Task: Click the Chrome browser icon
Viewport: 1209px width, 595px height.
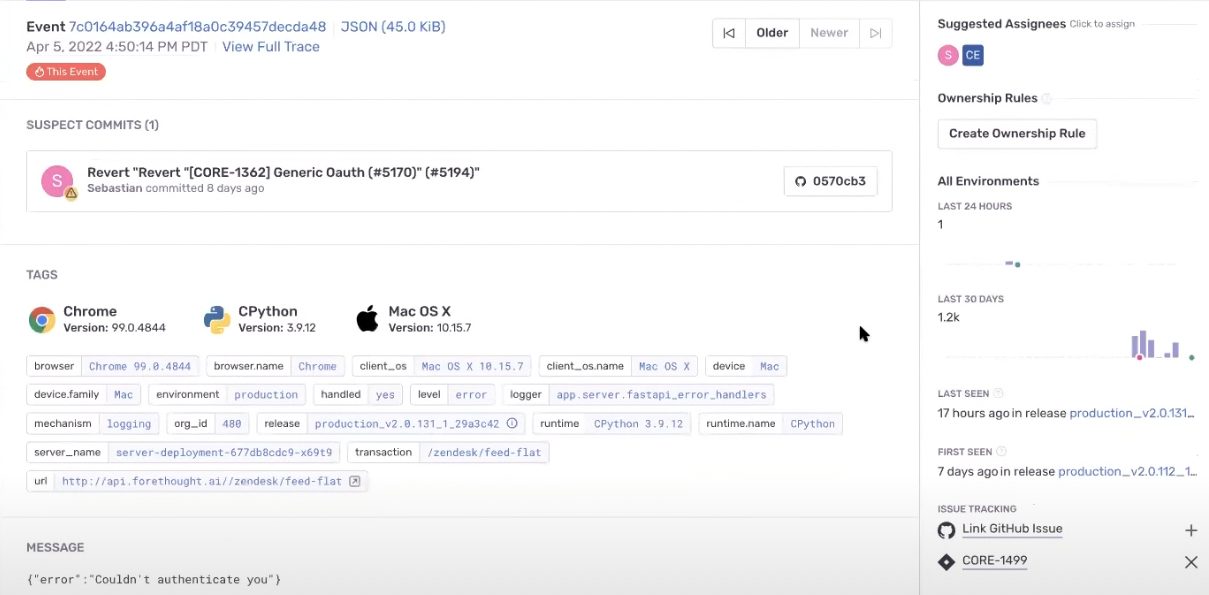Action: 42,320
